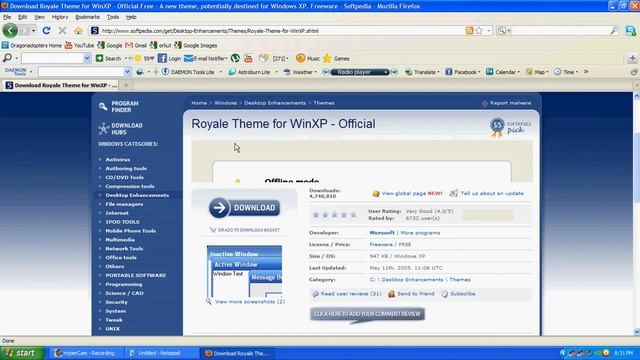Open the search engine selector dropdown
Viewport: 640px width, 360px height.
503,31
